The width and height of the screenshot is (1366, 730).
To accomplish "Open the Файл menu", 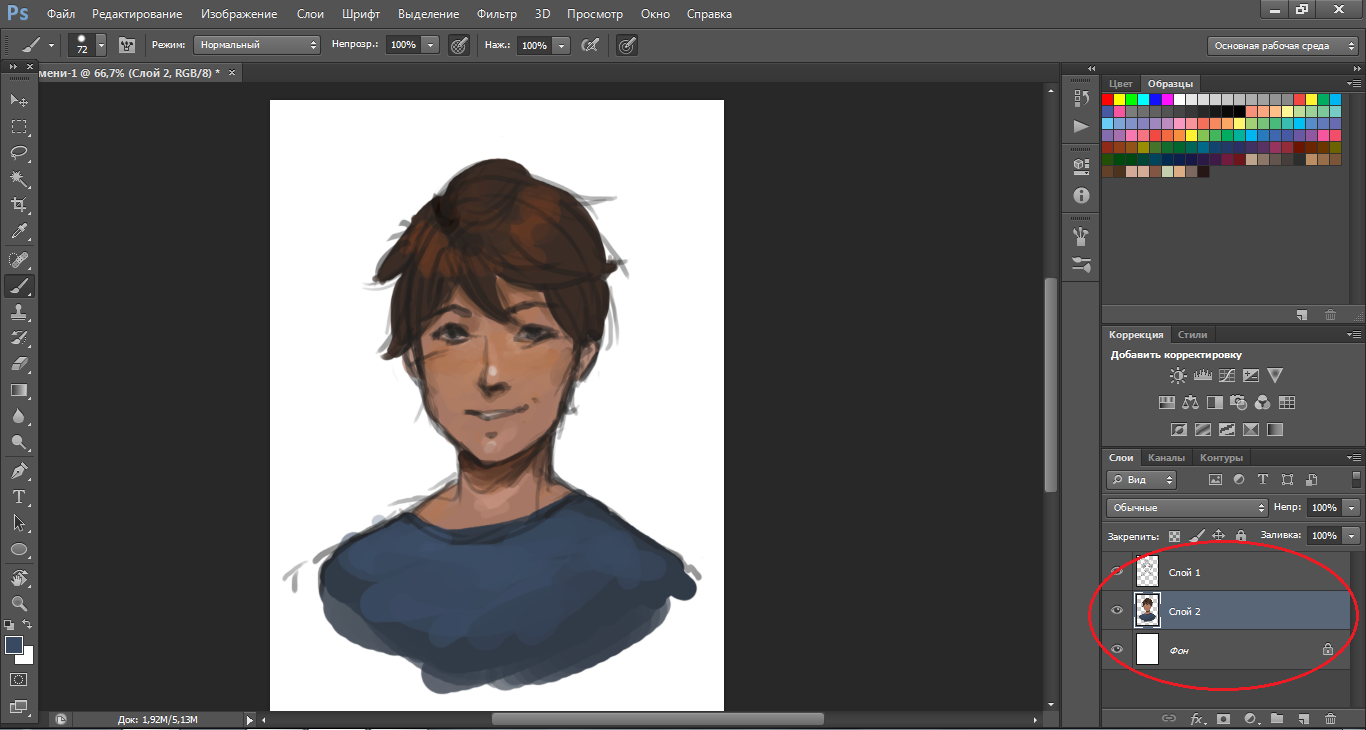I will click(61, 14).
